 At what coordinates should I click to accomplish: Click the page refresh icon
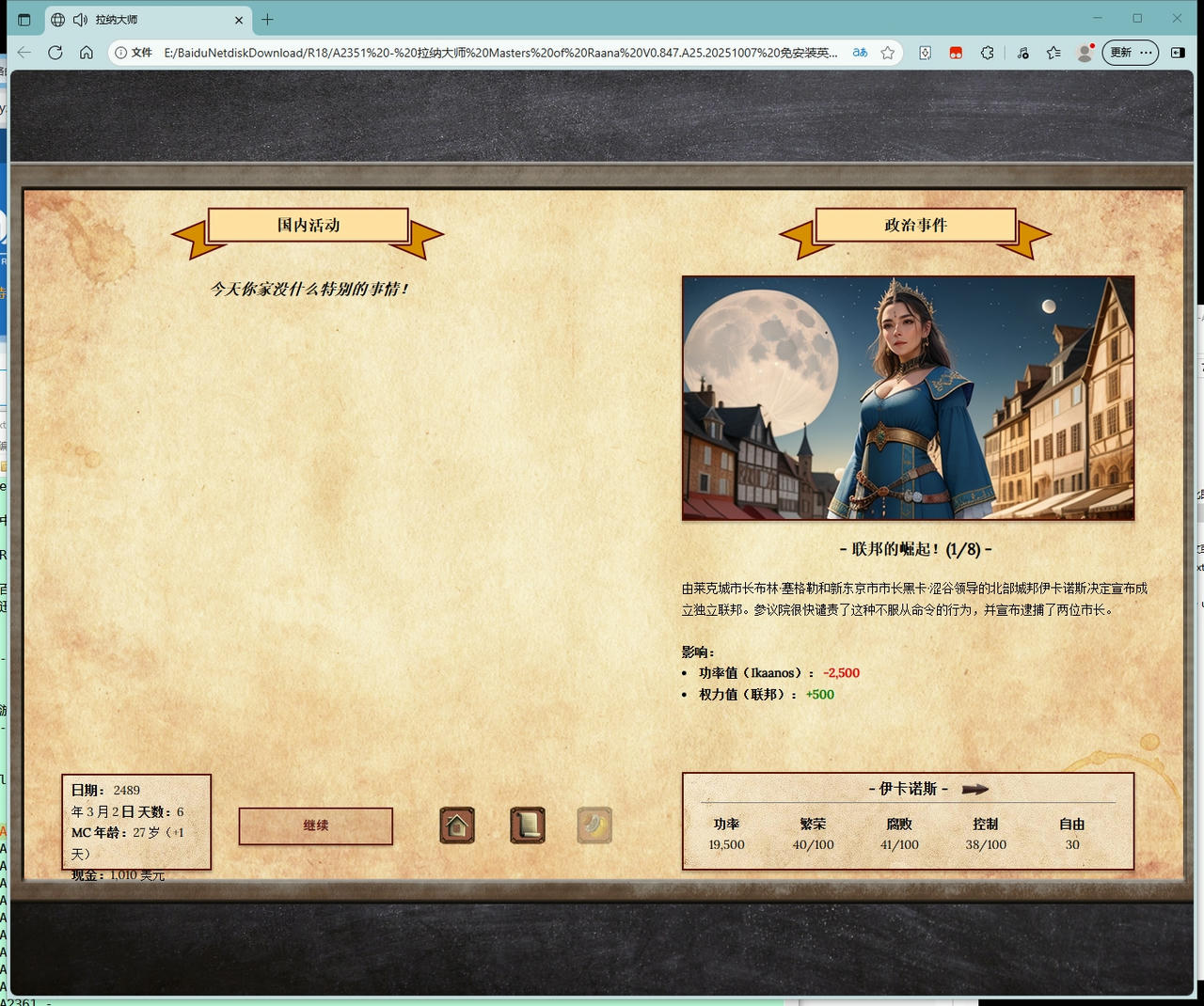55,53
